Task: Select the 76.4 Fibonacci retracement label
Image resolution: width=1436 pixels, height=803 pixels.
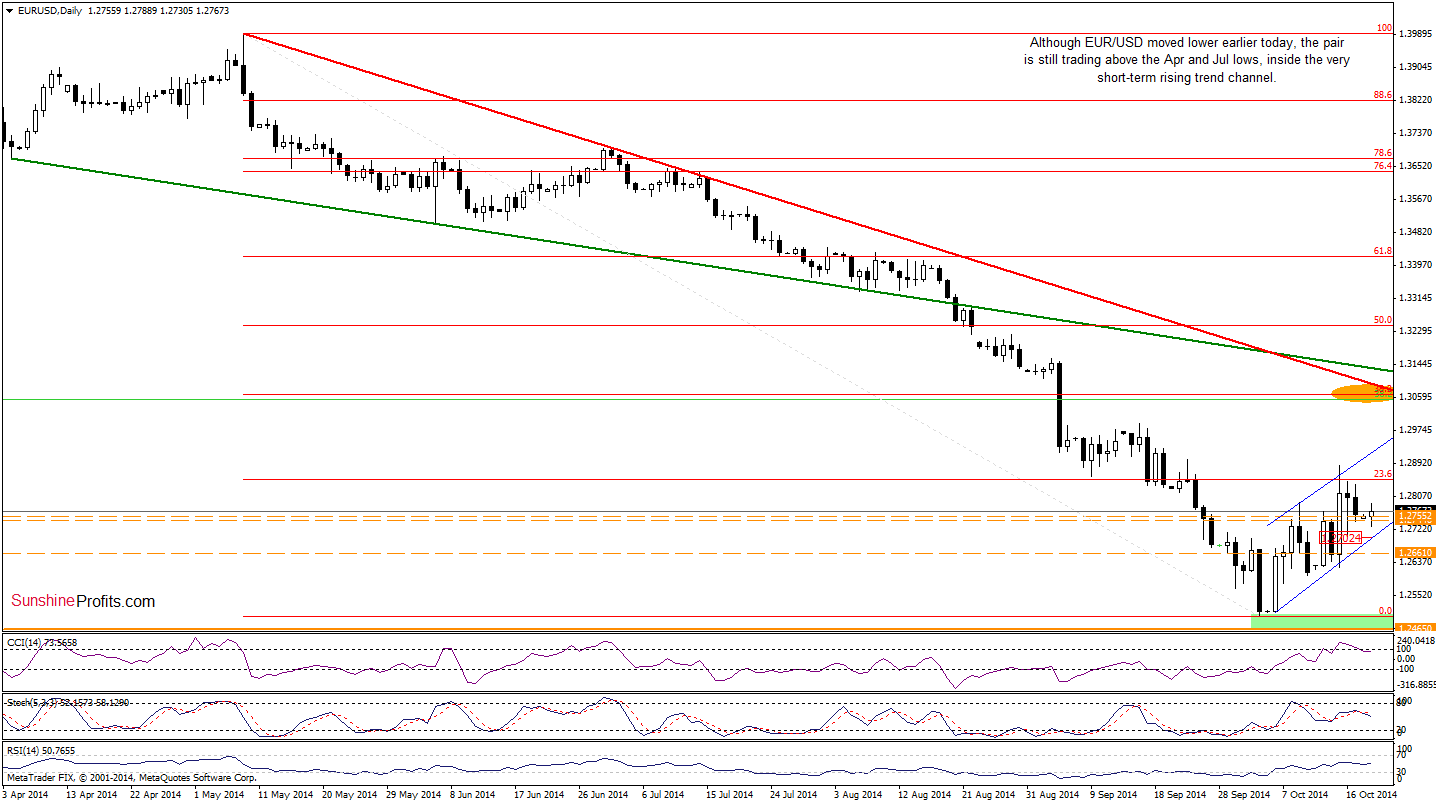Action: pos(1382,166)
